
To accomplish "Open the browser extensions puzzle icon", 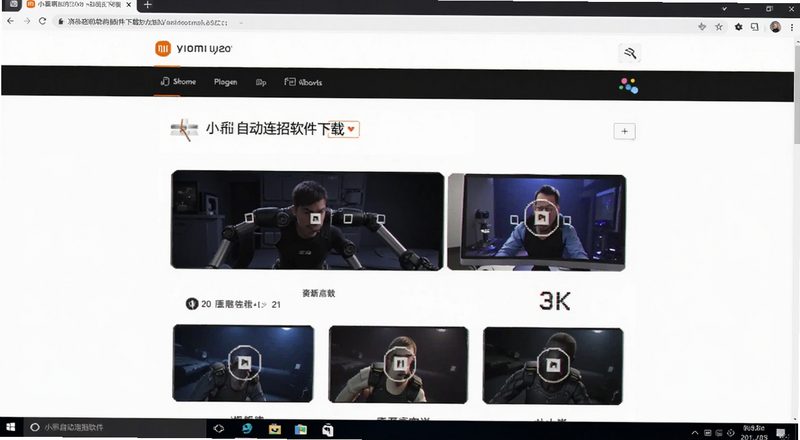I will tap(738, 27).
